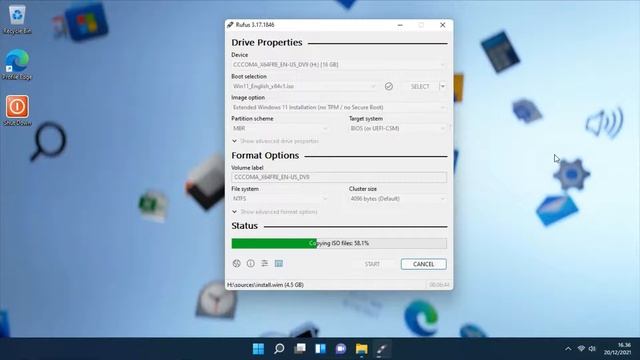Open the Widgets taskbar icon

pos(320,349)
